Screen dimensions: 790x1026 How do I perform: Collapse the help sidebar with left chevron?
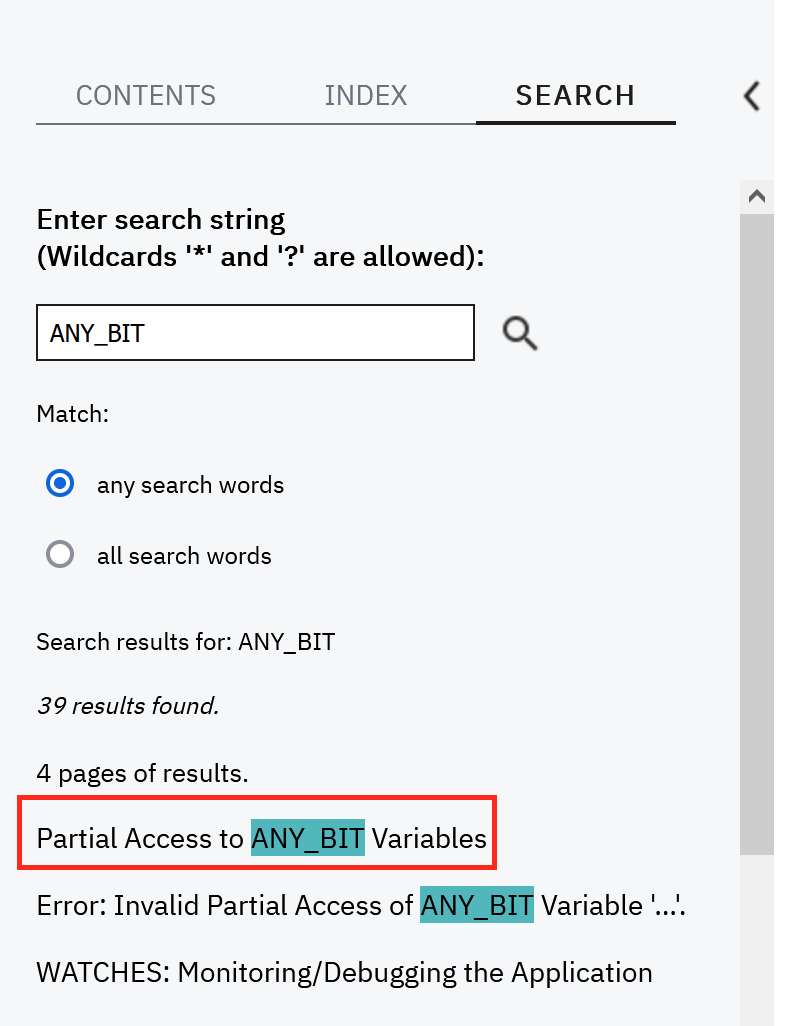(x=752, y=96)
